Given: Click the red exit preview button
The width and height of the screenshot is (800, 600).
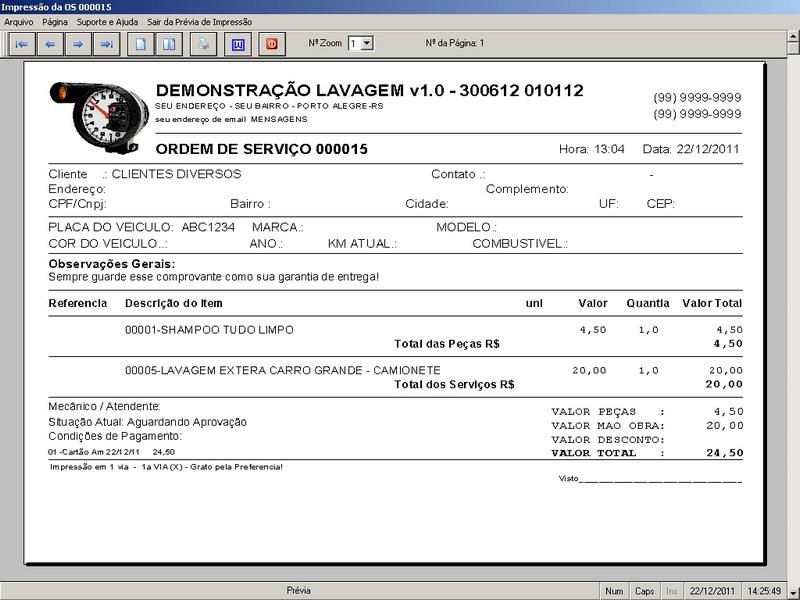Looking at the screenshot, I should click(x=271, y=44).
